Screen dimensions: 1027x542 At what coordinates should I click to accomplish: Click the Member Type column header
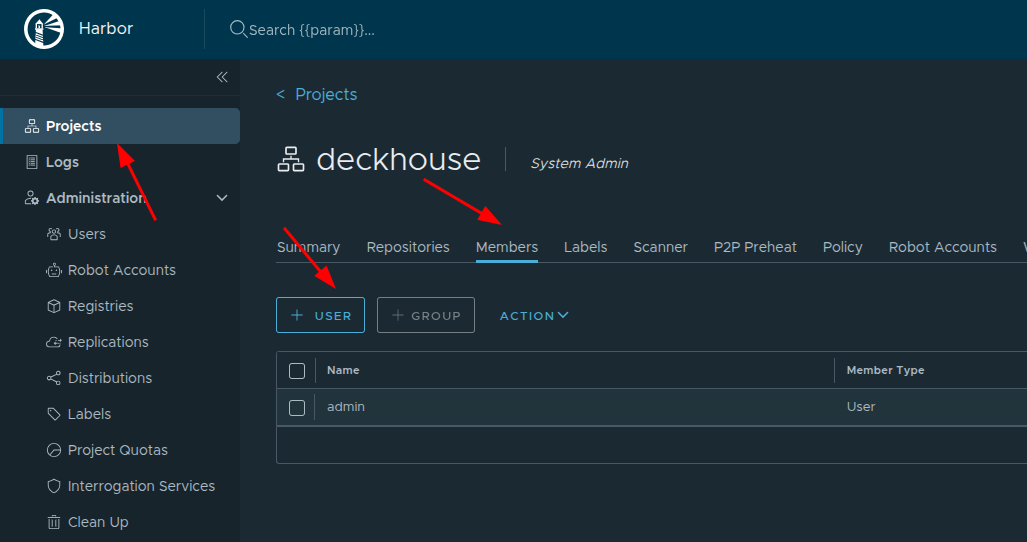pyautogui.click(x=886, y=370)
